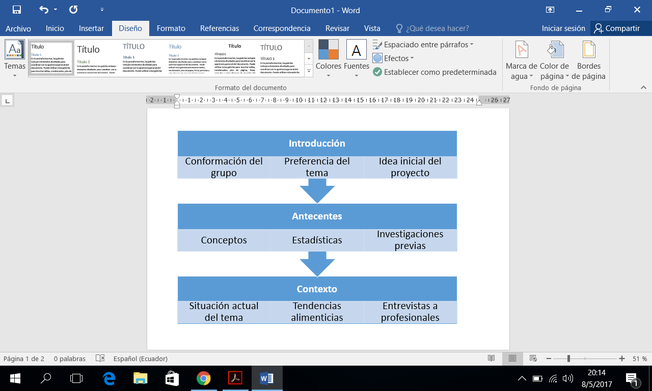The image size is (652, 391).
Task: Click the Español (Ecuador) language indicator
Action: [141, 358]
